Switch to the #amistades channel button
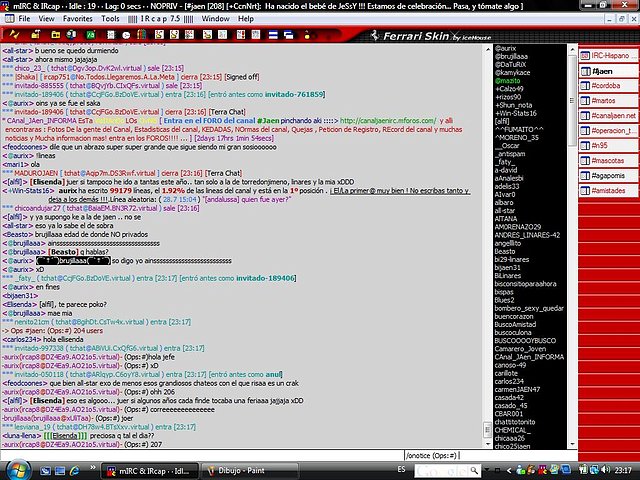 coord(608,191)
